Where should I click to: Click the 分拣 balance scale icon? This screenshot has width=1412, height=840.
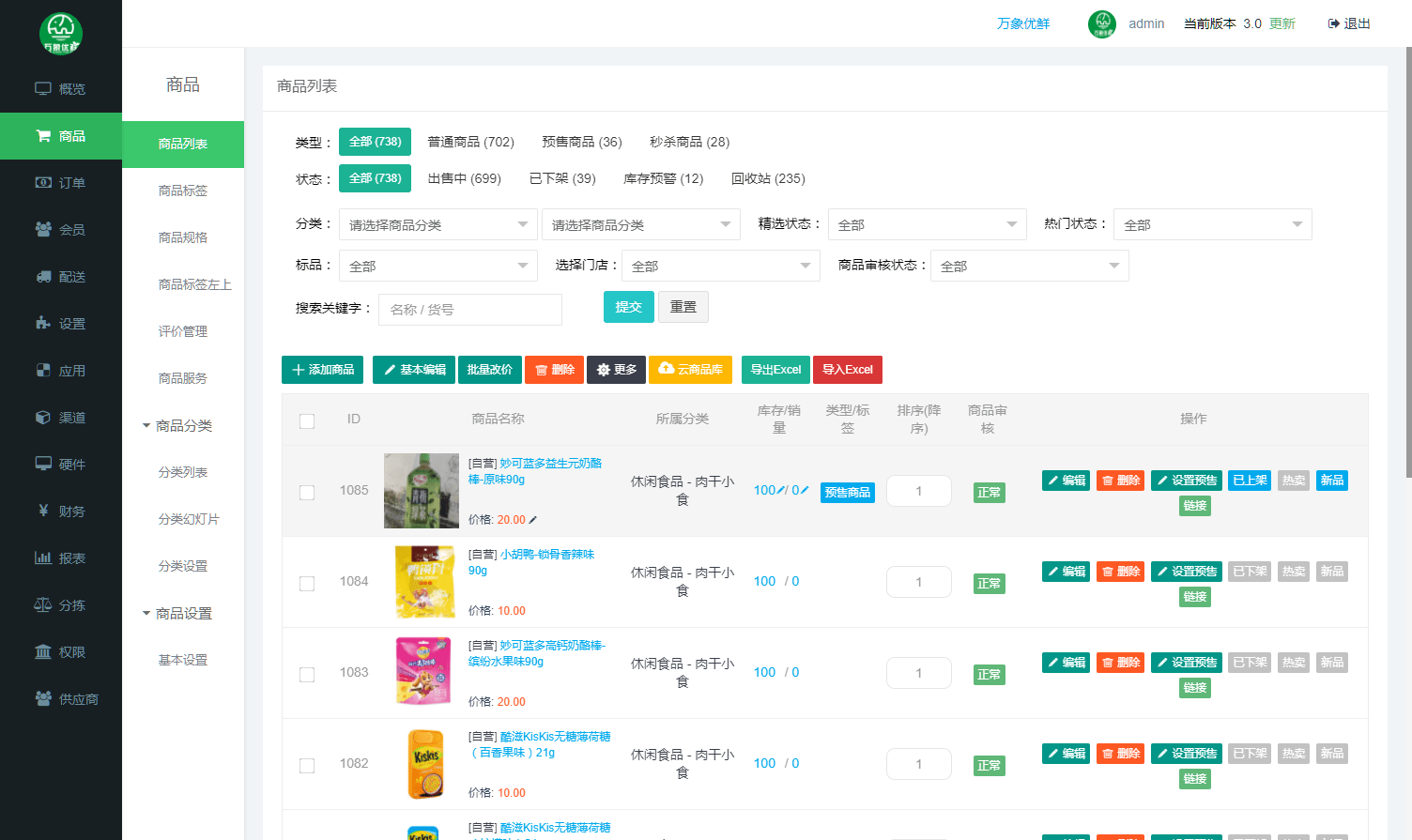pos(43,605)
